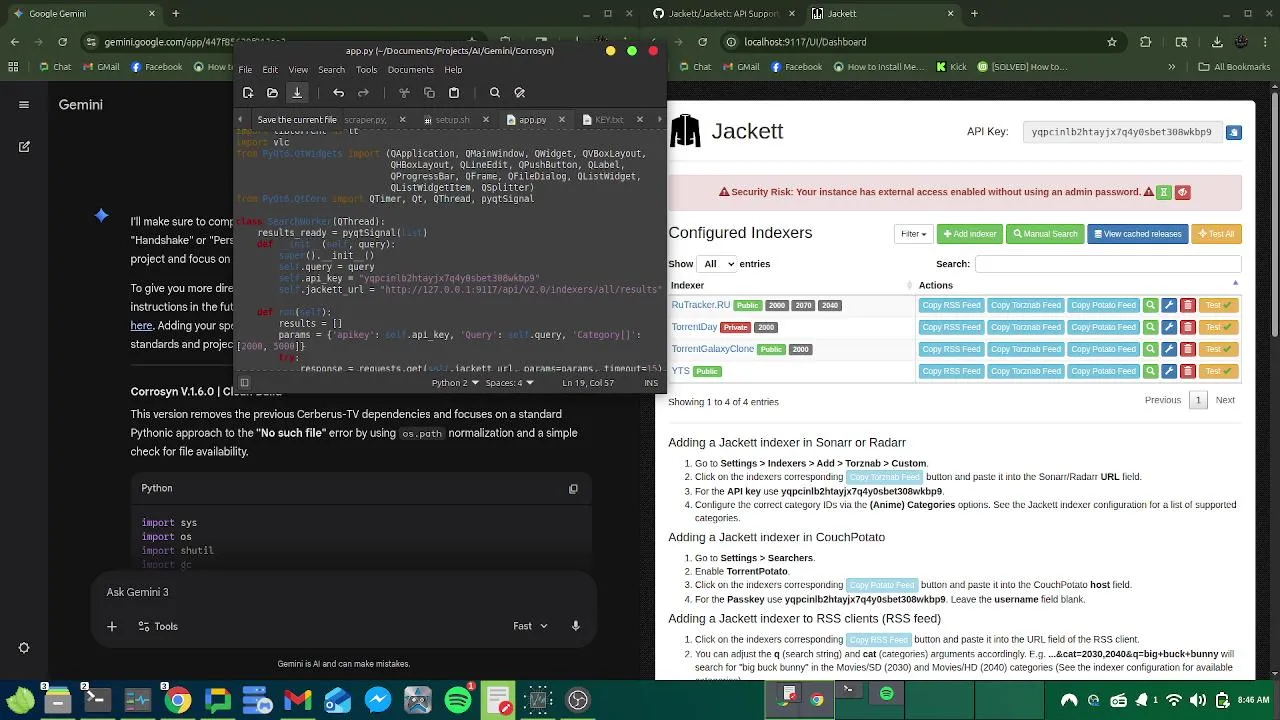Image resolution: width=1280 pixels, height=720 pixels.
Task: Copy Potato Feed for YTS
Action: pyautogui.click(x=1103, y=371)
